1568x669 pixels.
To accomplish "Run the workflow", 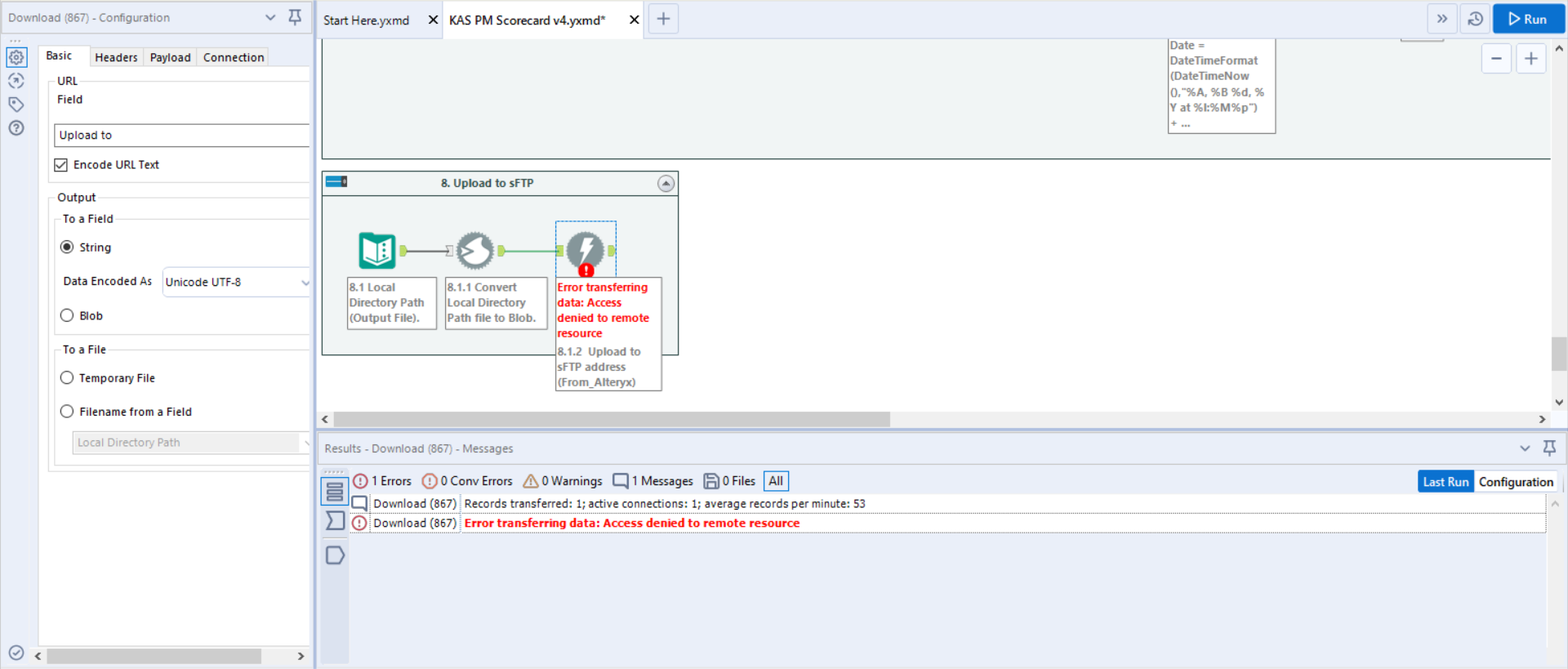I will click(x=1528, y=19).
